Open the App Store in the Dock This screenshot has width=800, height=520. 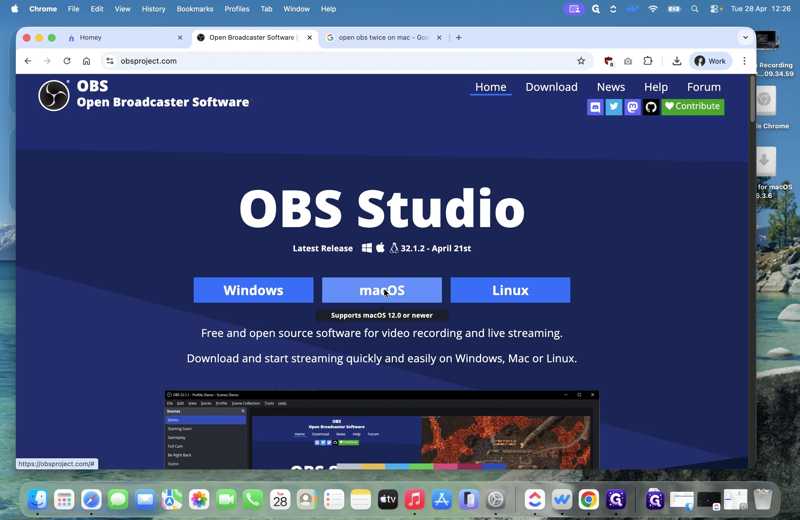click(x=442, y=500)
